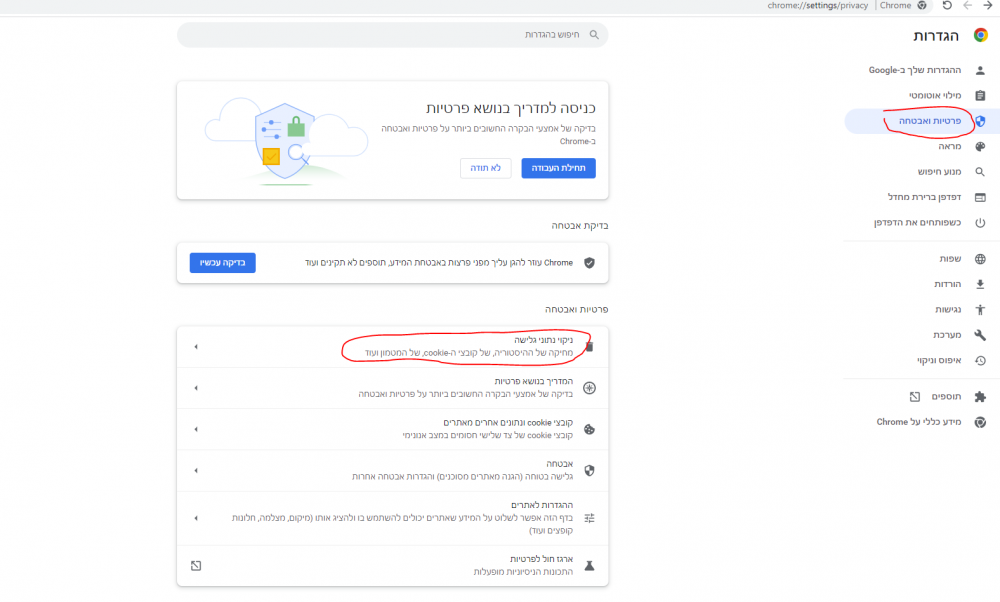
Task: Open external link icon in ארגז חול row
Action: click(x=196, y=566)
